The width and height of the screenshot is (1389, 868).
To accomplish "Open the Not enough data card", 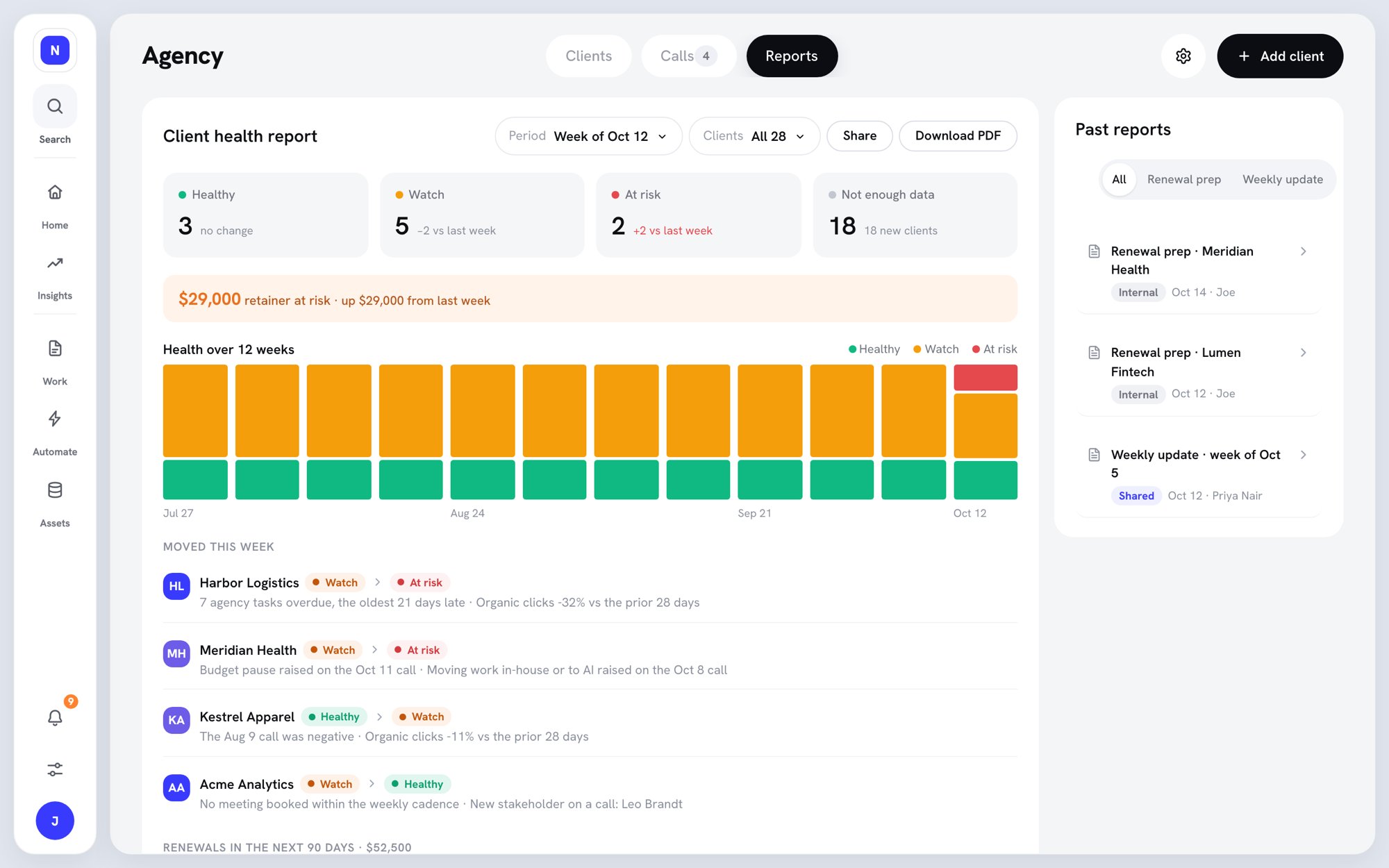I will [915, 215].
